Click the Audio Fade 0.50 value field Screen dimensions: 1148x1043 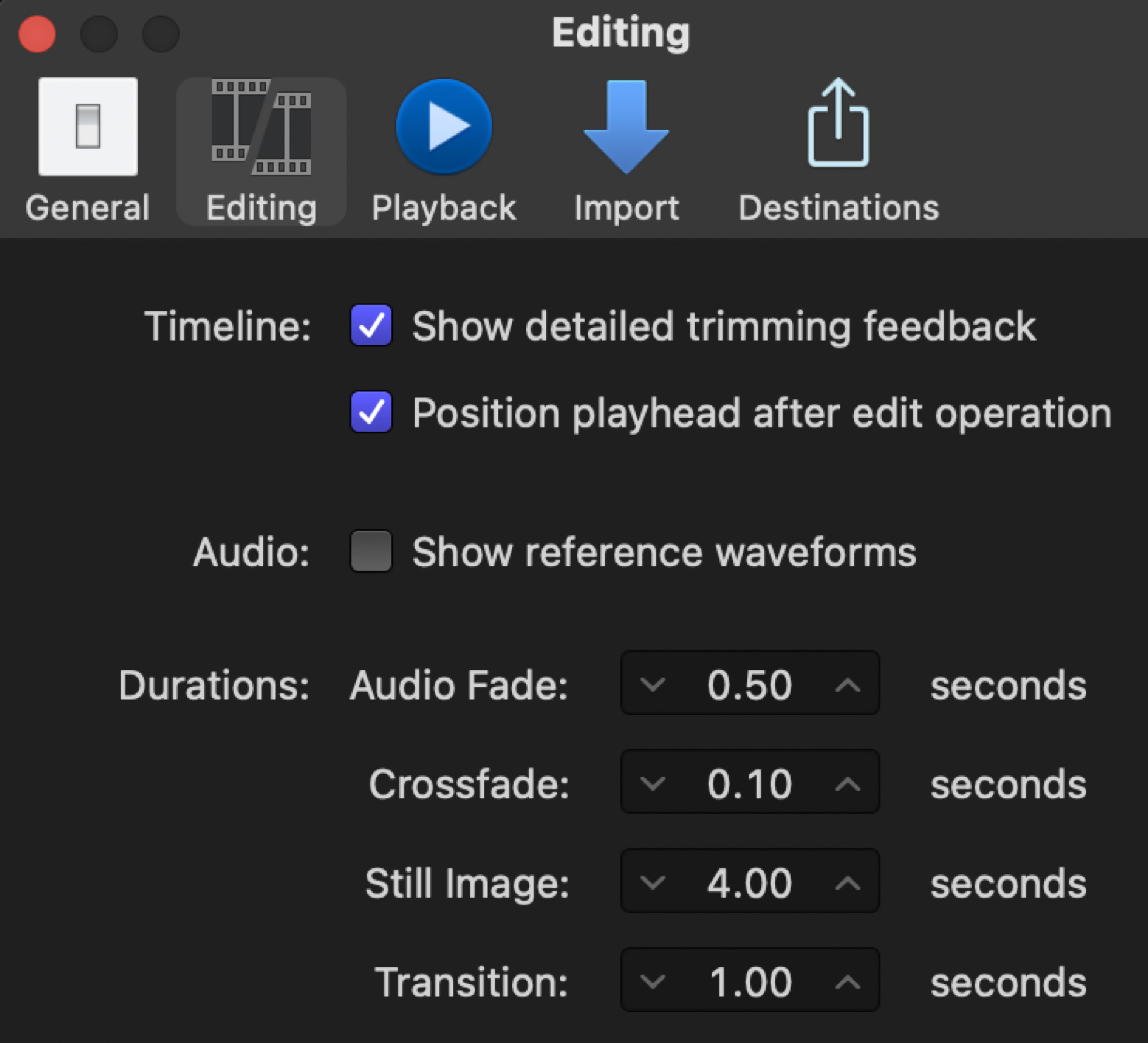[x=750, y=684]
